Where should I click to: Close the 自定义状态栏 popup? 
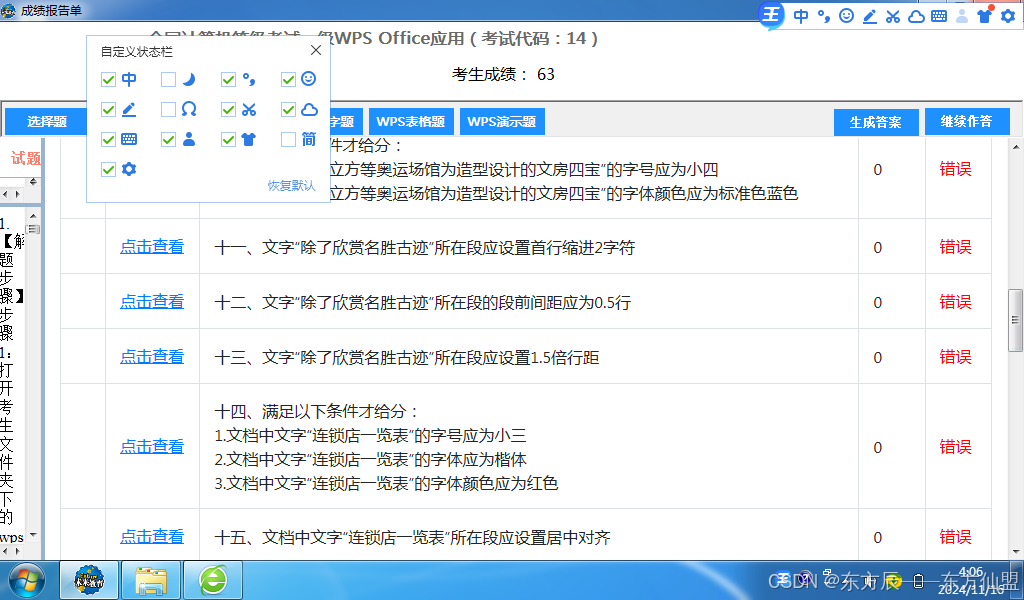[x=316, y=50]
